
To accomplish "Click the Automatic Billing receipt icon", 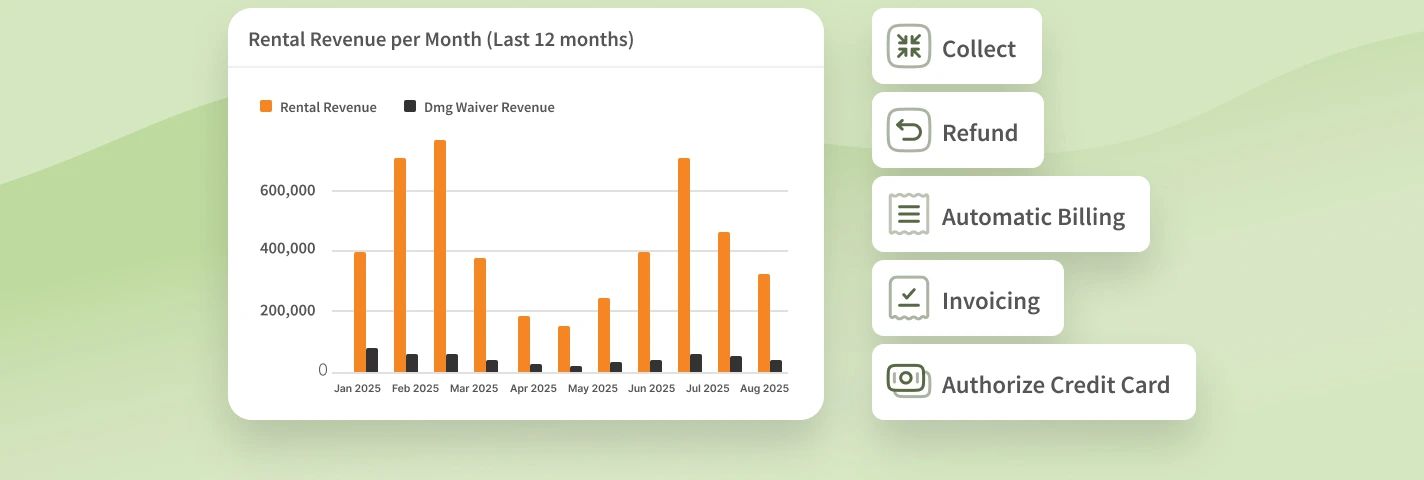I will click(909, 214).
